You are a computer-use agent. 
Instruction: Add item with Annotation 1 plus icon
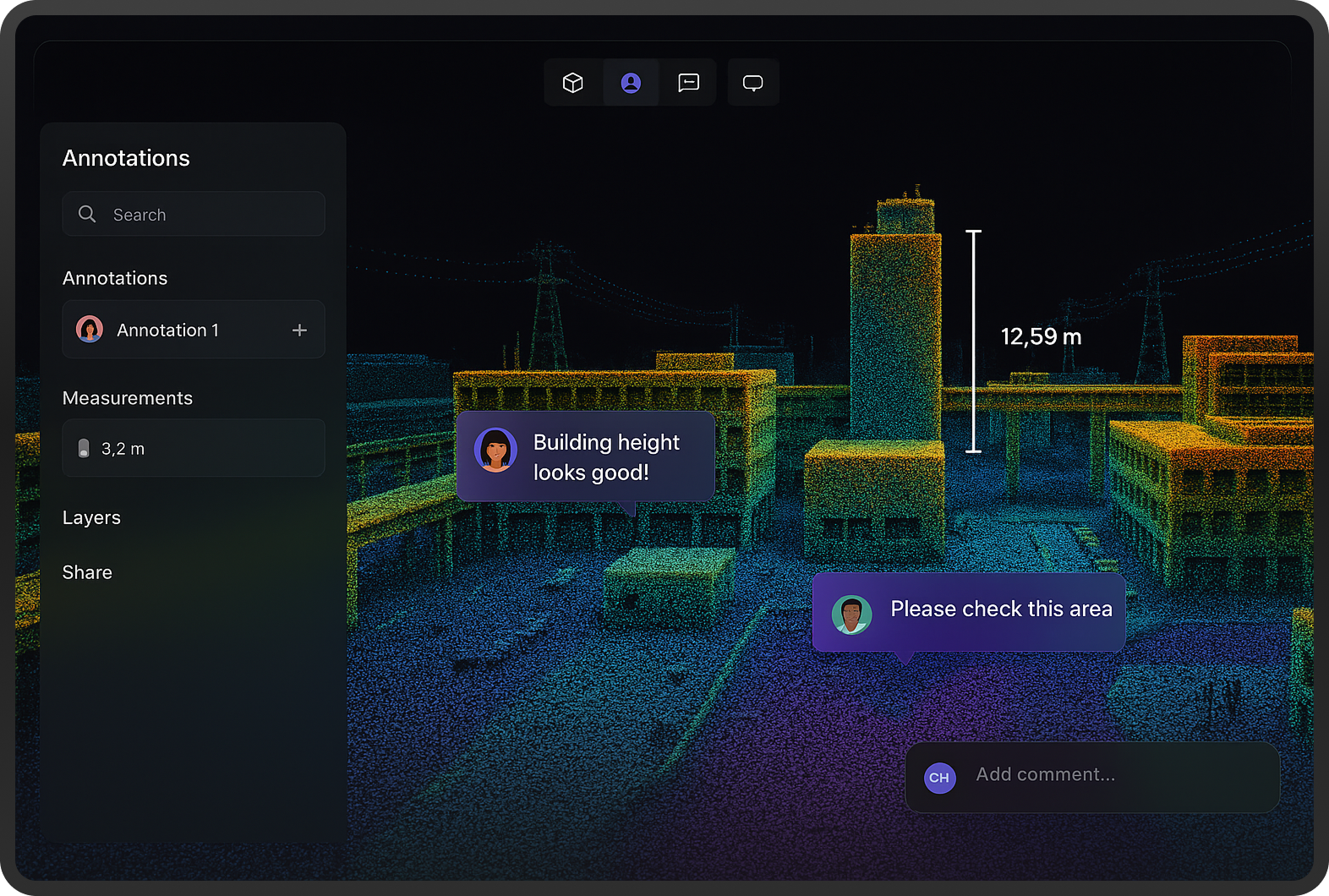(299, 330)
